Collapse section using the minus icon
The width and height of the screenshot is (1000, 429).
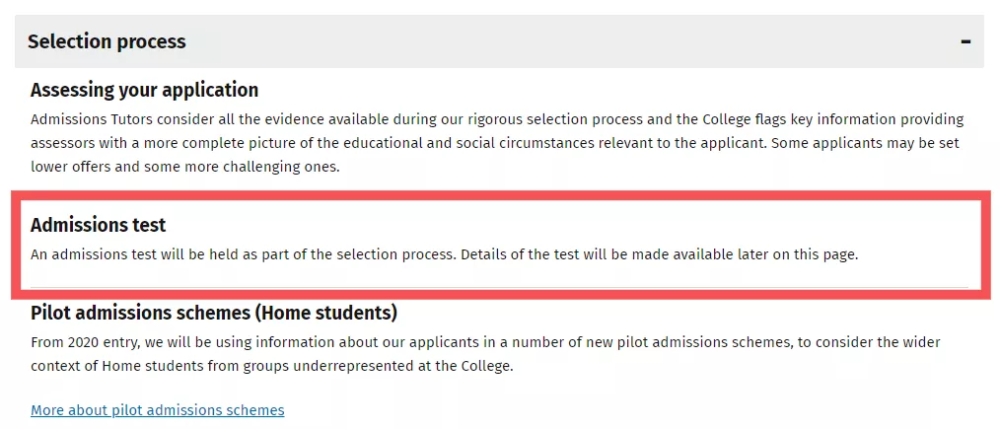tap(965, 42)
